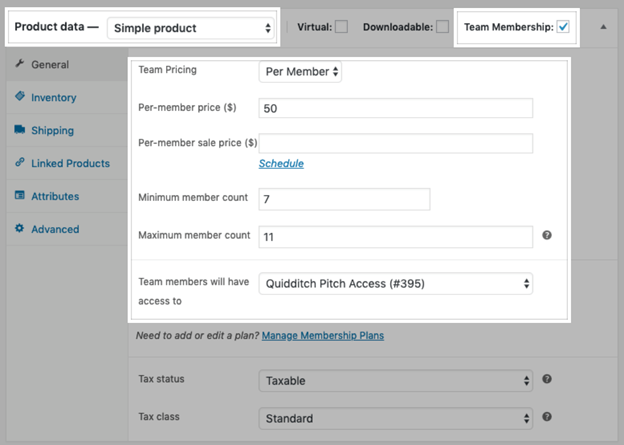Click the Per-member sale price field
The image size is (624, 445).
point(396,143)
